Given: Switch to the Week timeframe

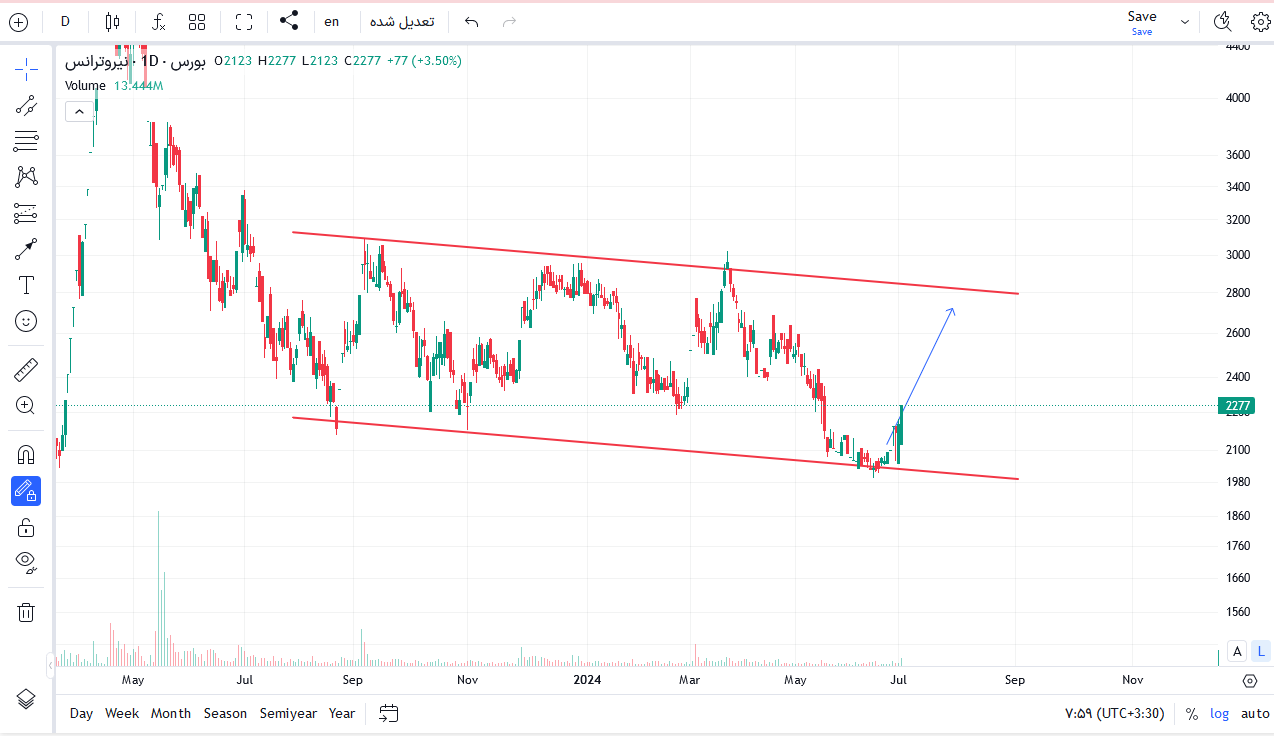Looking at the screenshot, I should point(122,714).
